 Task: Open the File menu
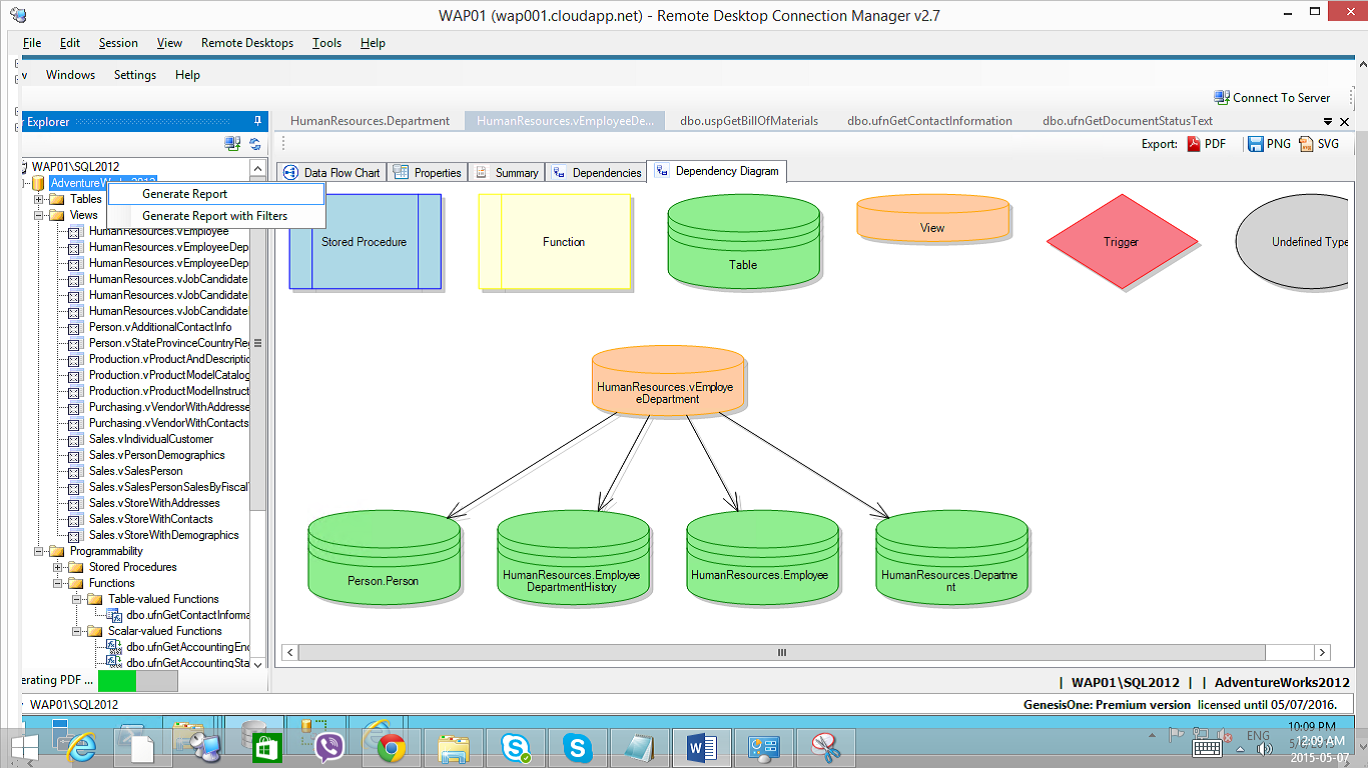point(32,43)
